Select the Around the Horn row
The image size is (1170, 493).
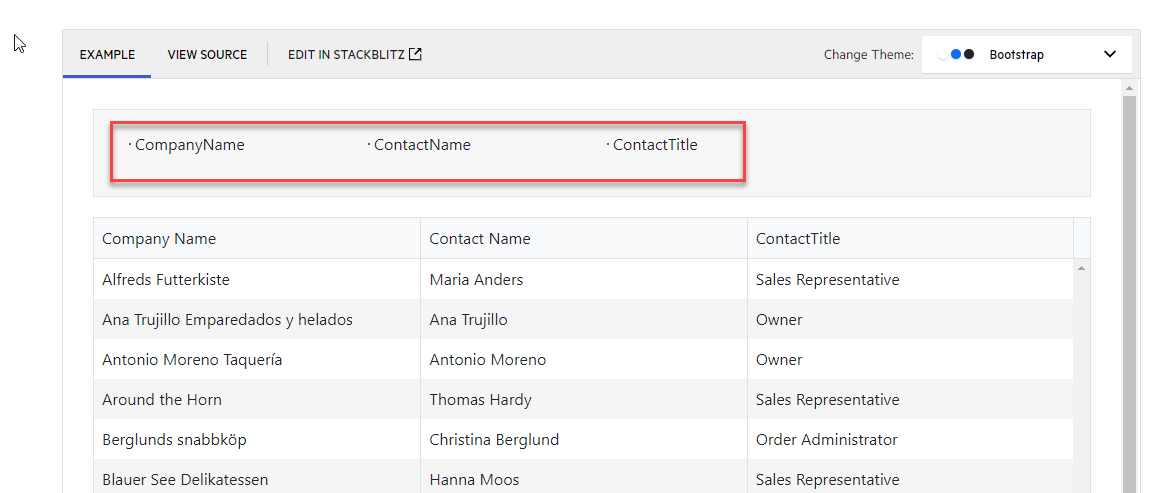[162, 400]
